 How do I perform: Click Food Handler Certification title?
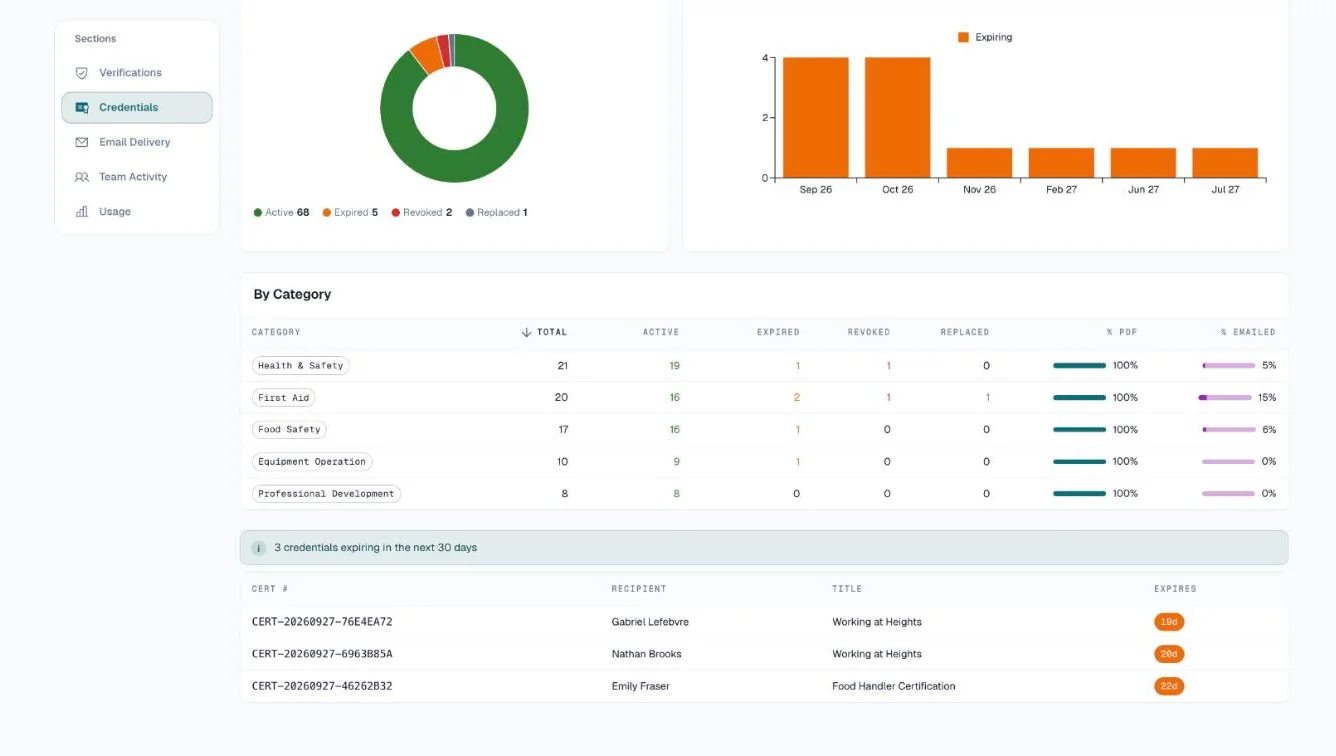pyautogui.click(x=894, y=686)
